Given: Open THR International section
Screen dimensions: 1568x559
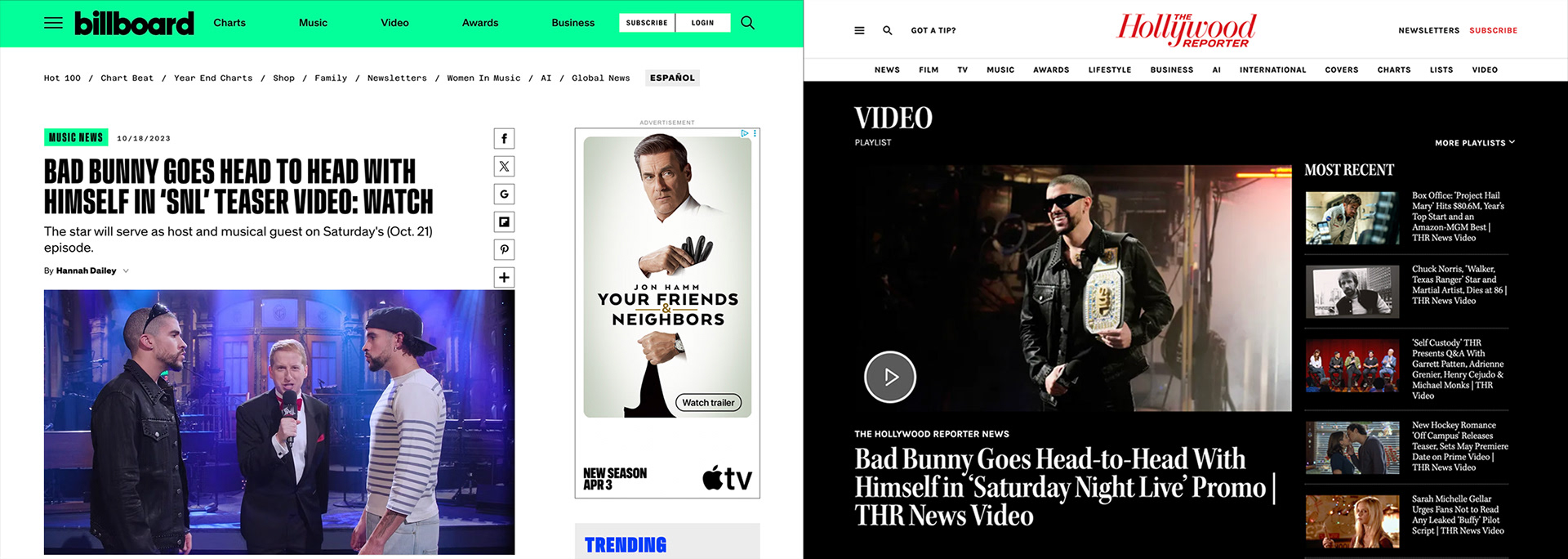Looking at the screenshot, I should tap(1272, 70).
